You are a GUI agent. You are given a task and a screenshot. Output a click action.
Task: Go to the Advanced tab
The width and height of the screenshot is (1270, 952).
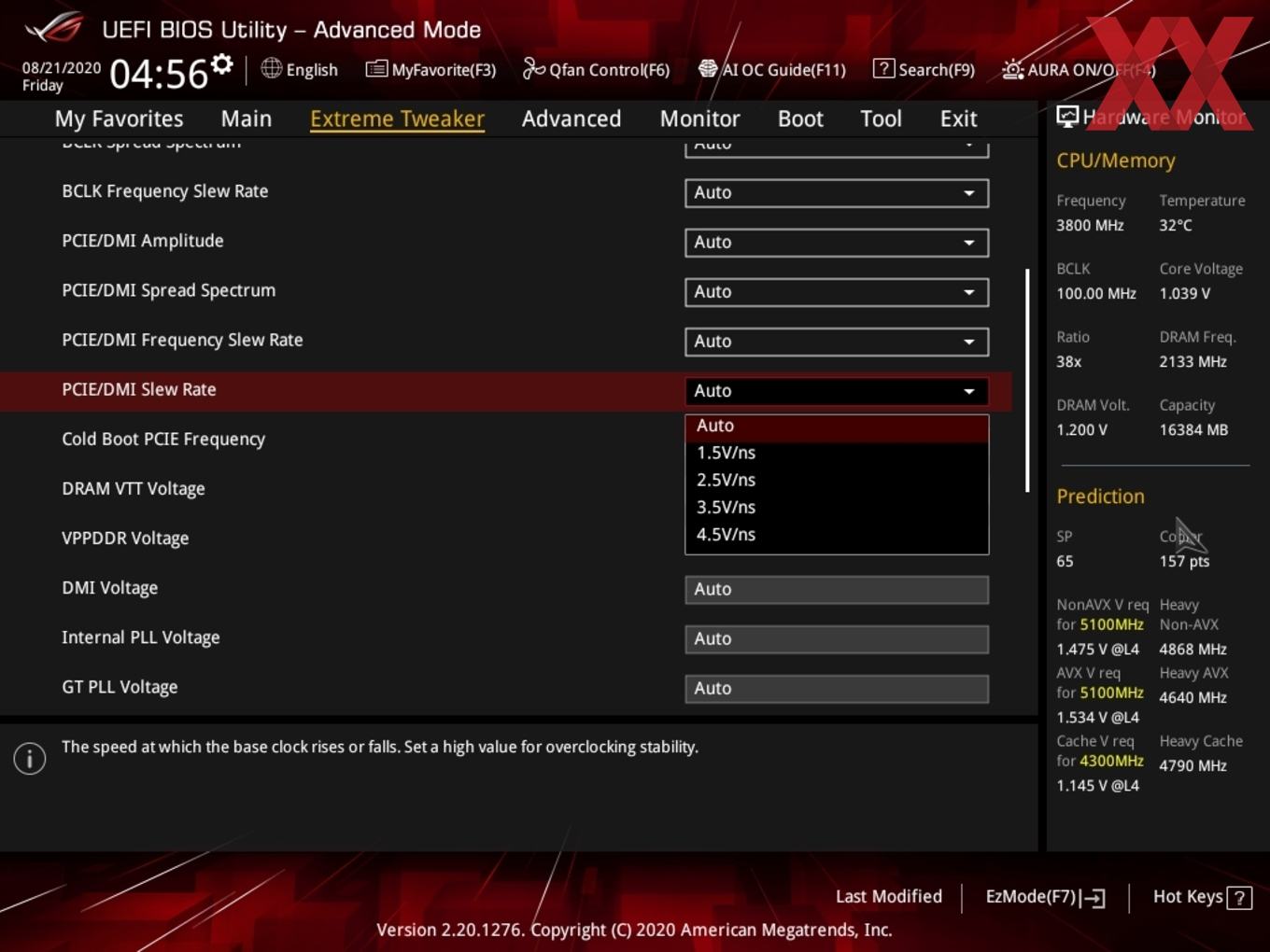click(571, 119)
